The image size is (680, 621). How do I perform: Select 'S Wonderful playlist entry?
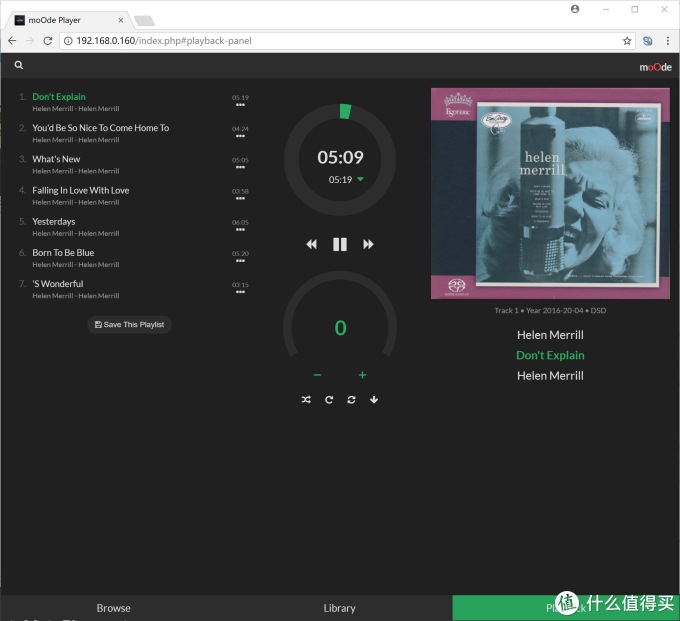(58, 284)
